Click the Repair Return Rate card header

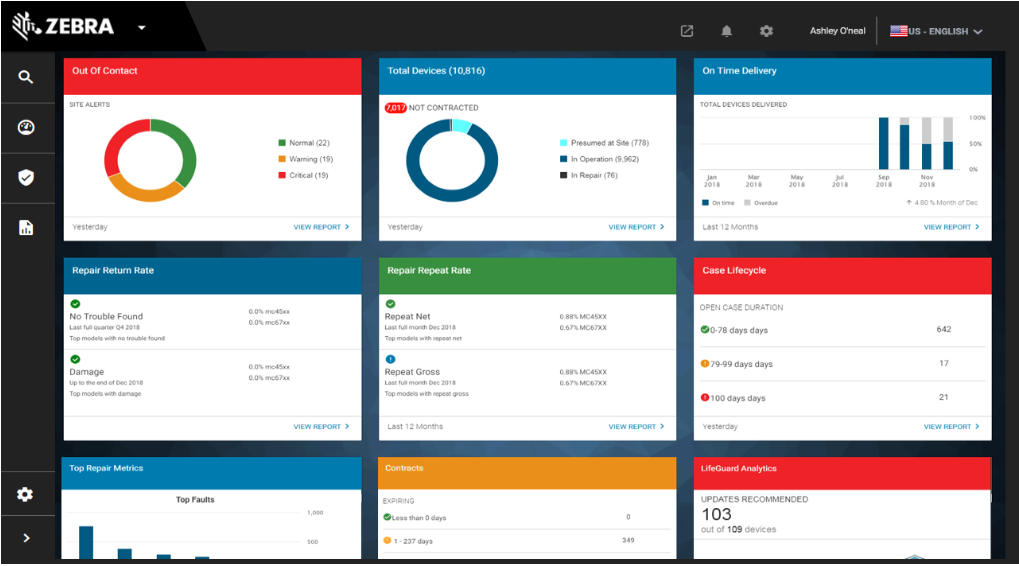(x=213, y=276)
